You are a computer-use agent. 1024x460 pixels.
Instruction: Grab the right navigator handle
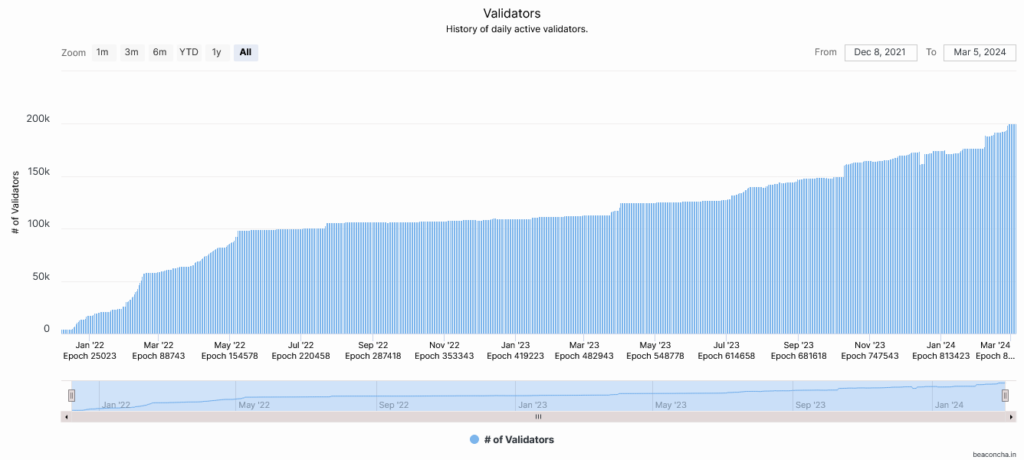(1005, 395)
